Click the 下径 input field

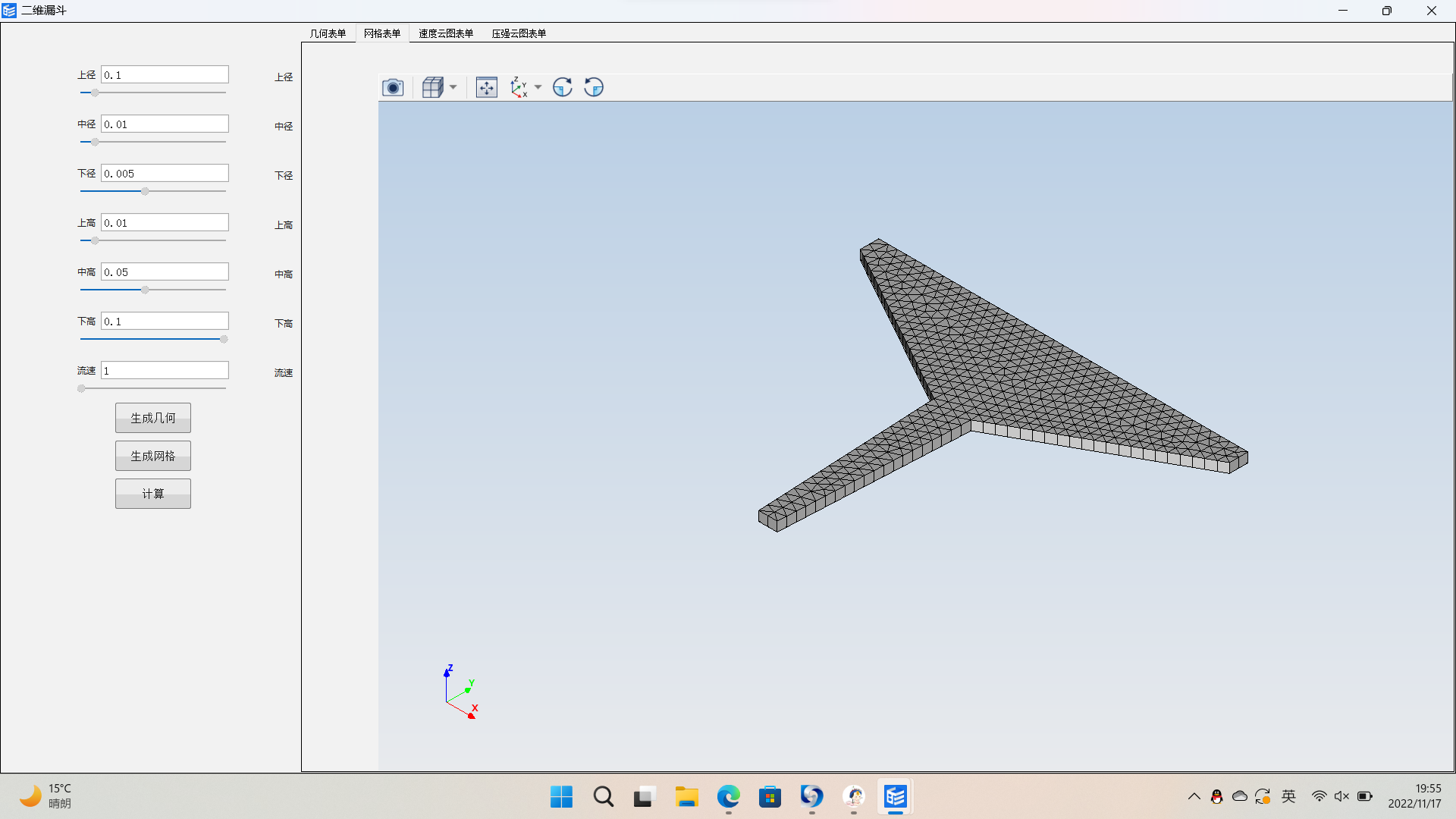(165, 174)
